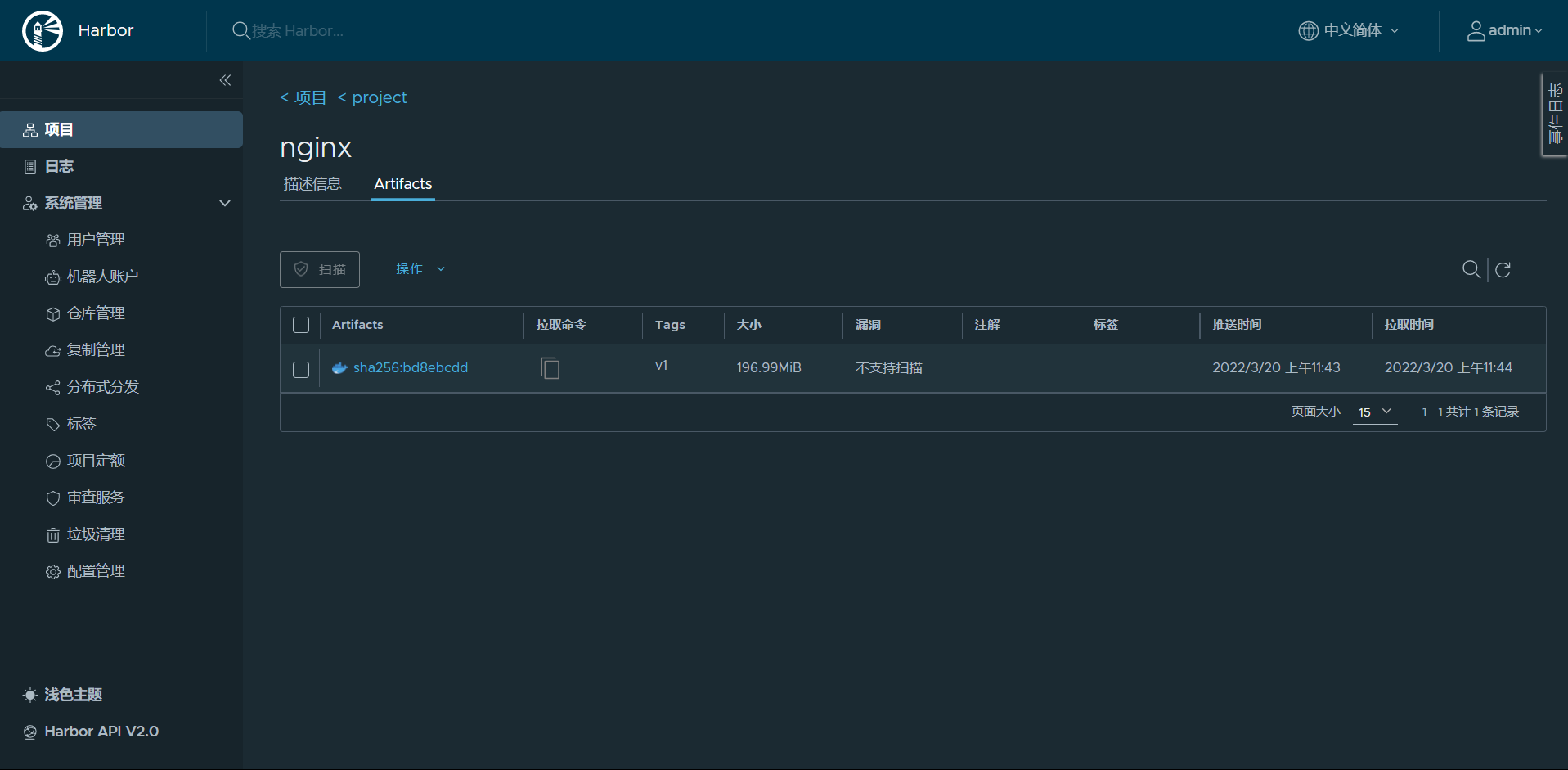Refresh the artifact list
Image resolution: width=1568 pixels, height=770 pixels.
(x=1503, y=269)
